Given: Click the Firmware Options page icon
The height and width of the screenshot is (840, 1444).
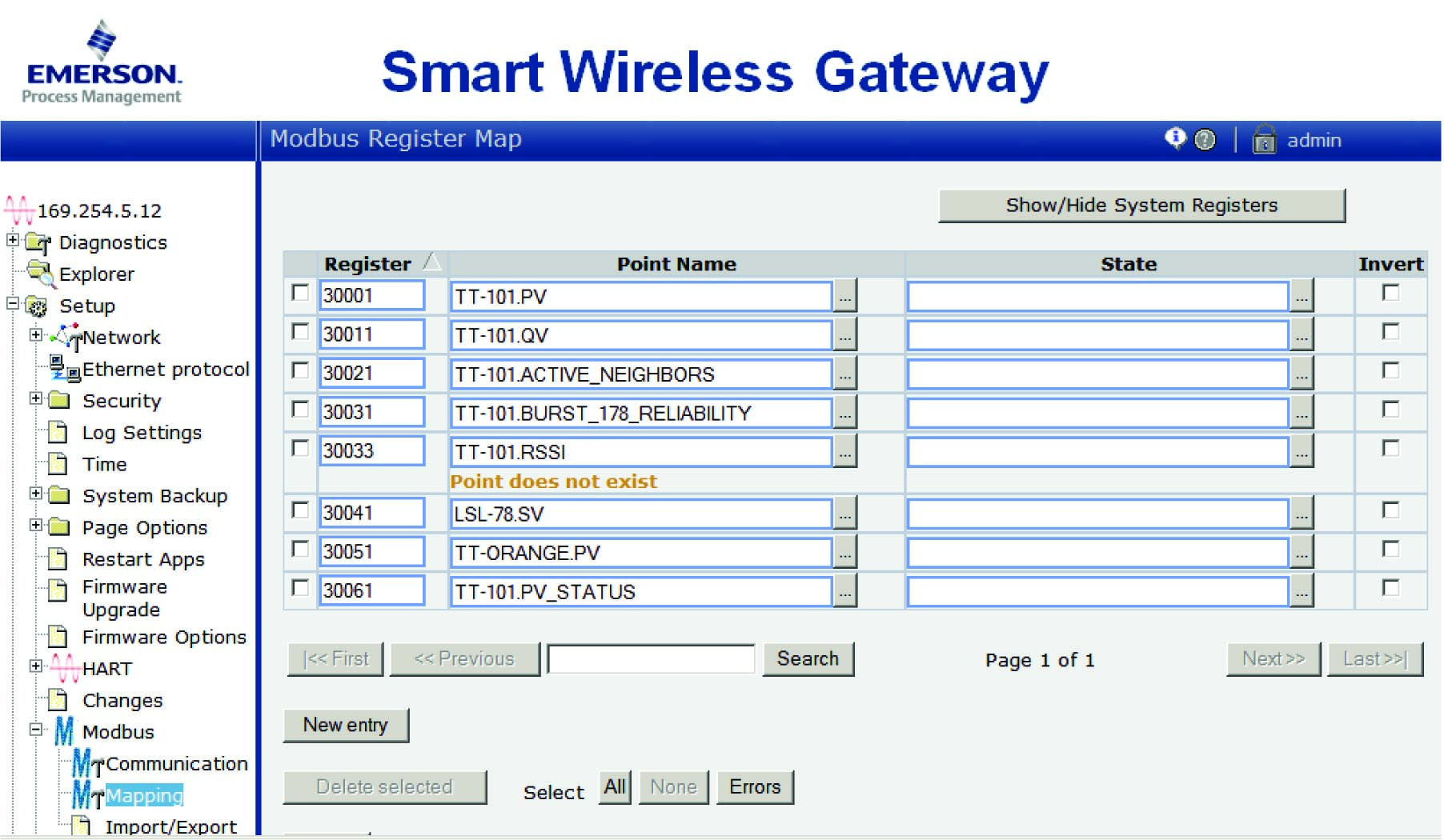Looking at the screenshot, I should click(x=58, y=637).
